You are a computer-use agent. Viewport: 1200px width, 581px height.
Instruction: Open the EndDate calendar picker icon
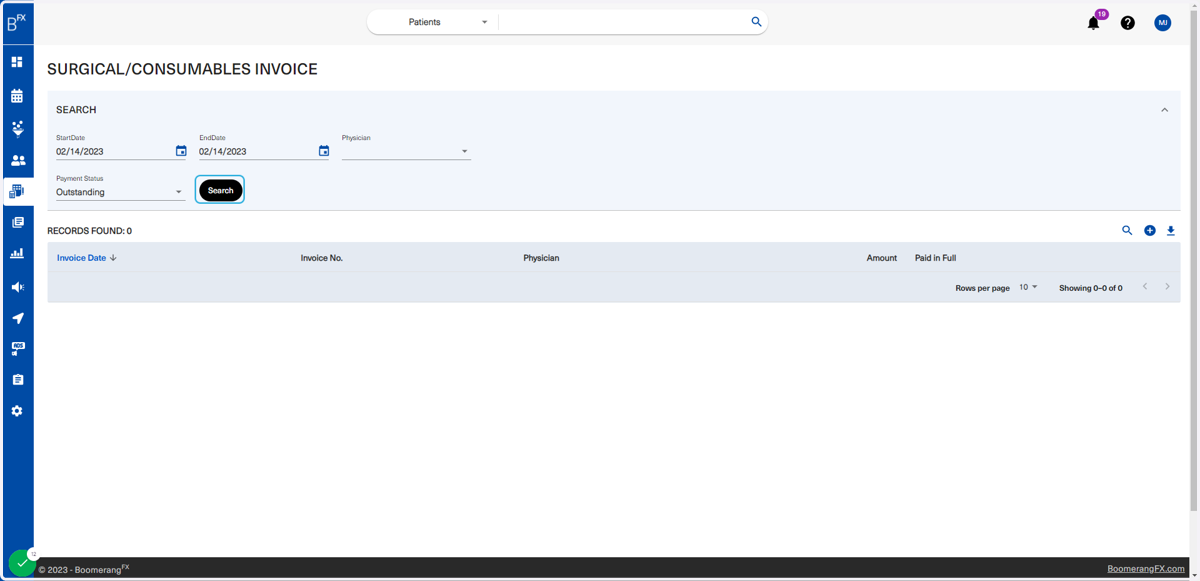pos(324,151)
